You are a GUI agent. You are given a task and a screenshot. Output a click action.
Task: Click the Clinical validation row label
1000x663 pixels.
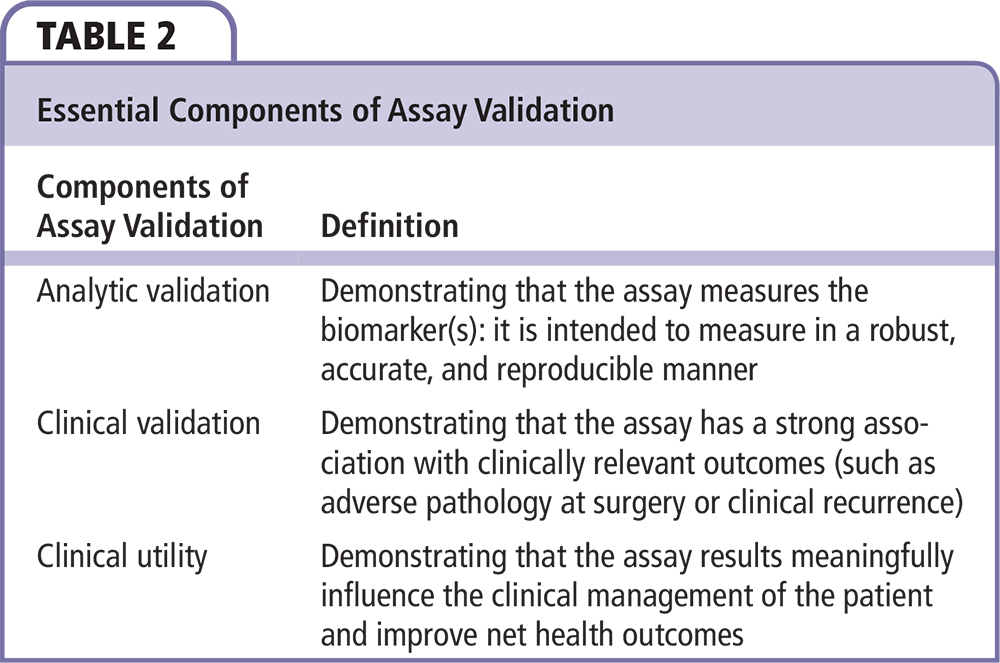(148, 422)
